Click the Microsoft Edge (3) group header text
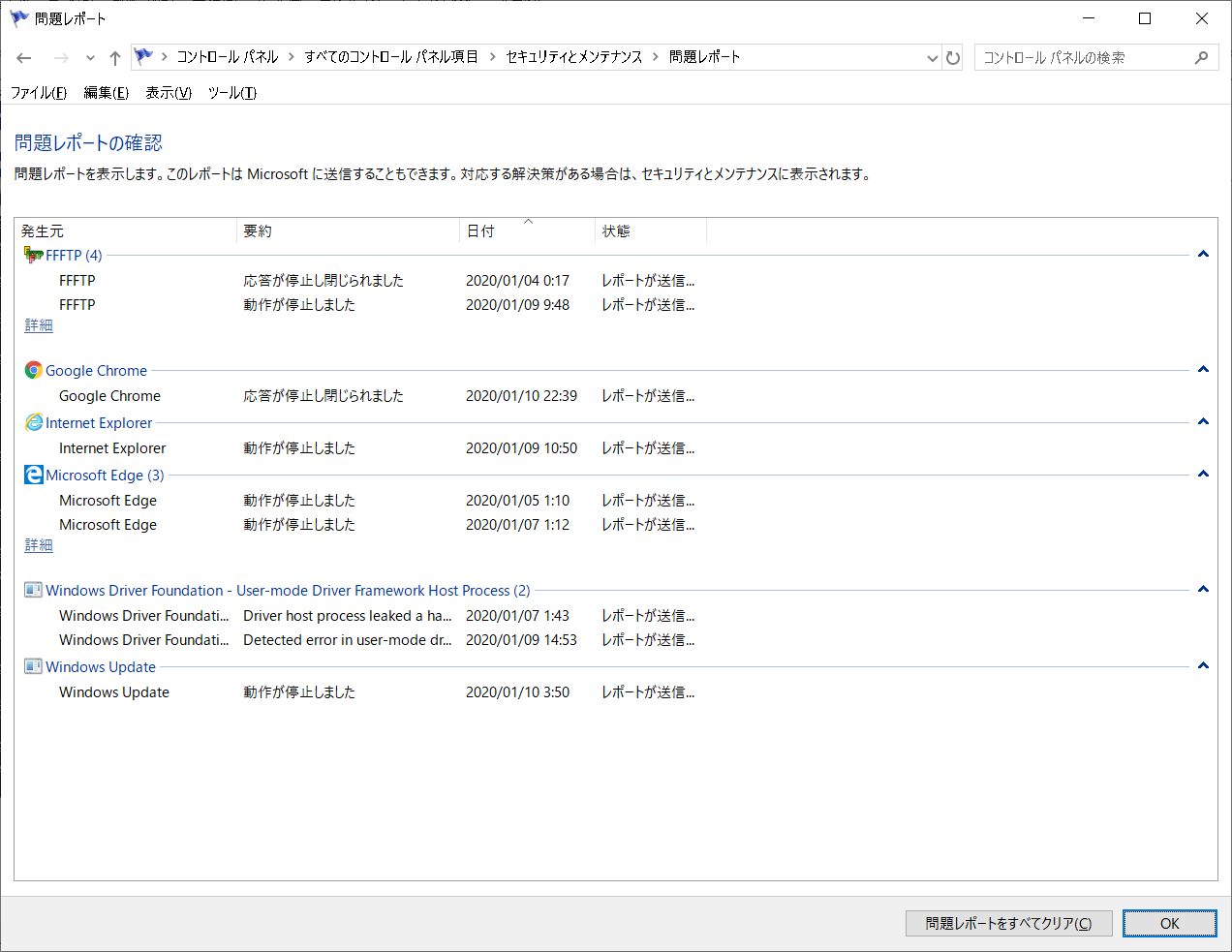1232x952 pixels. pos(105,476)
